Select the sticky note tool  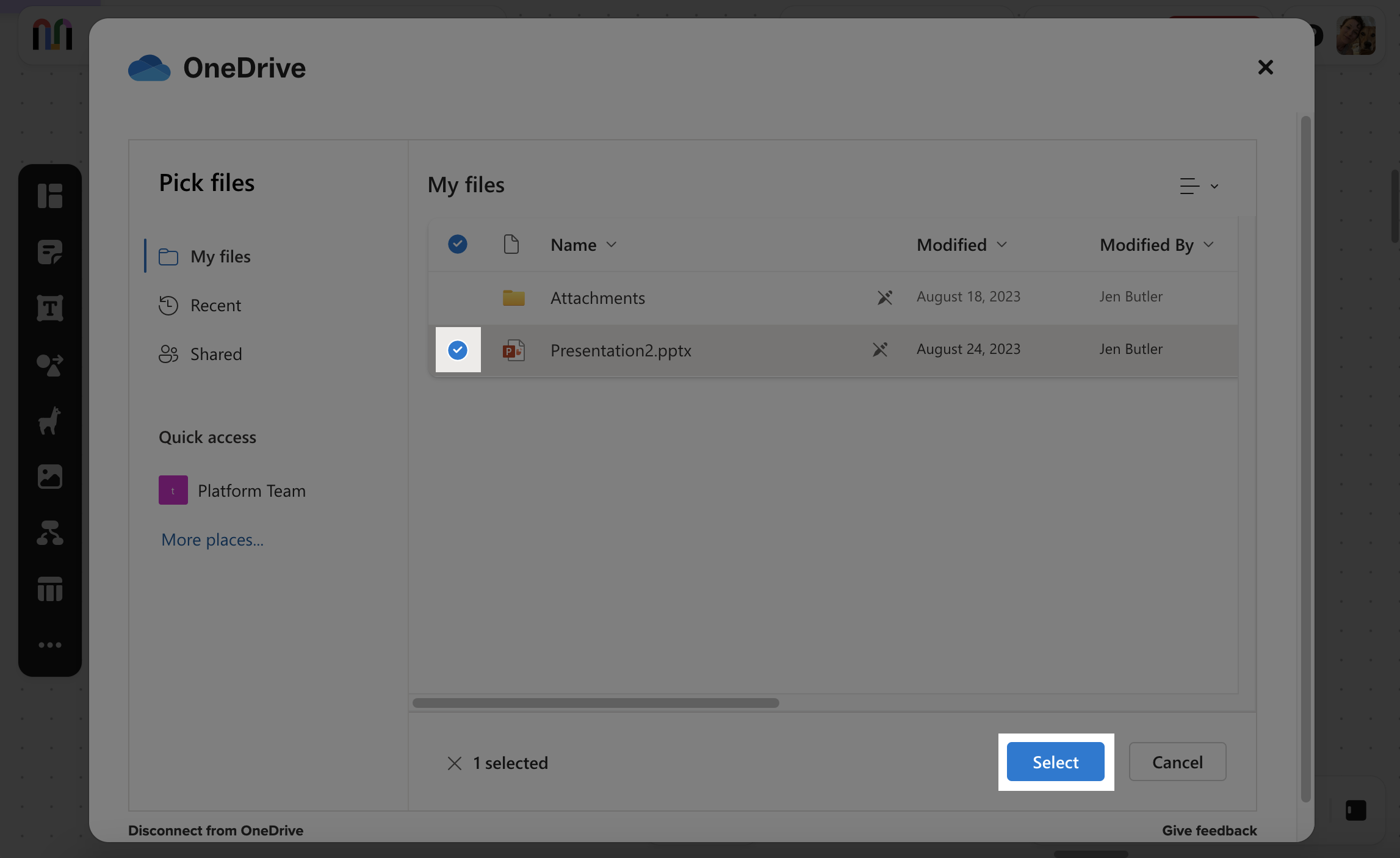coord(49,251)
